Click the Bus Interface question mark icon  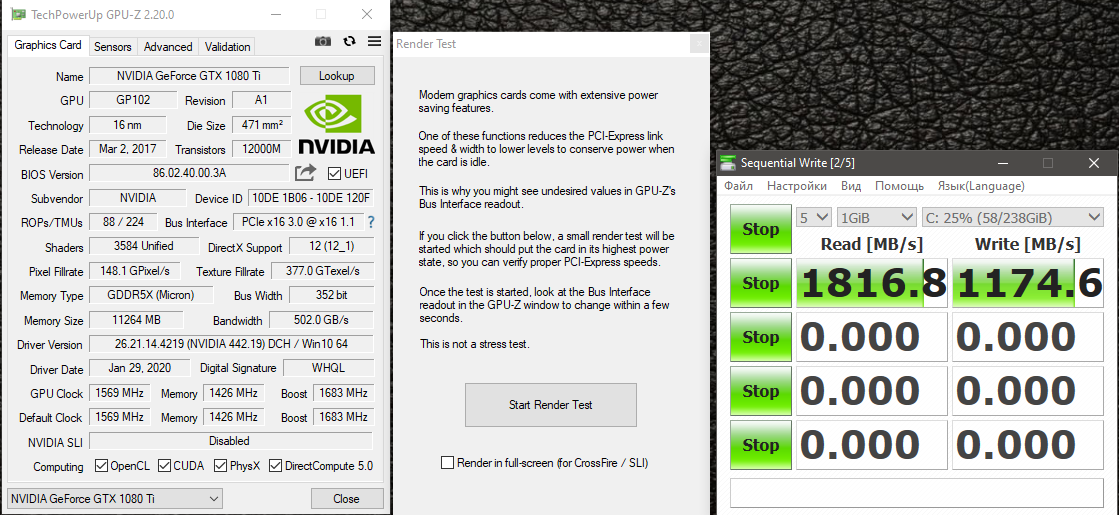tap(371, 223)
